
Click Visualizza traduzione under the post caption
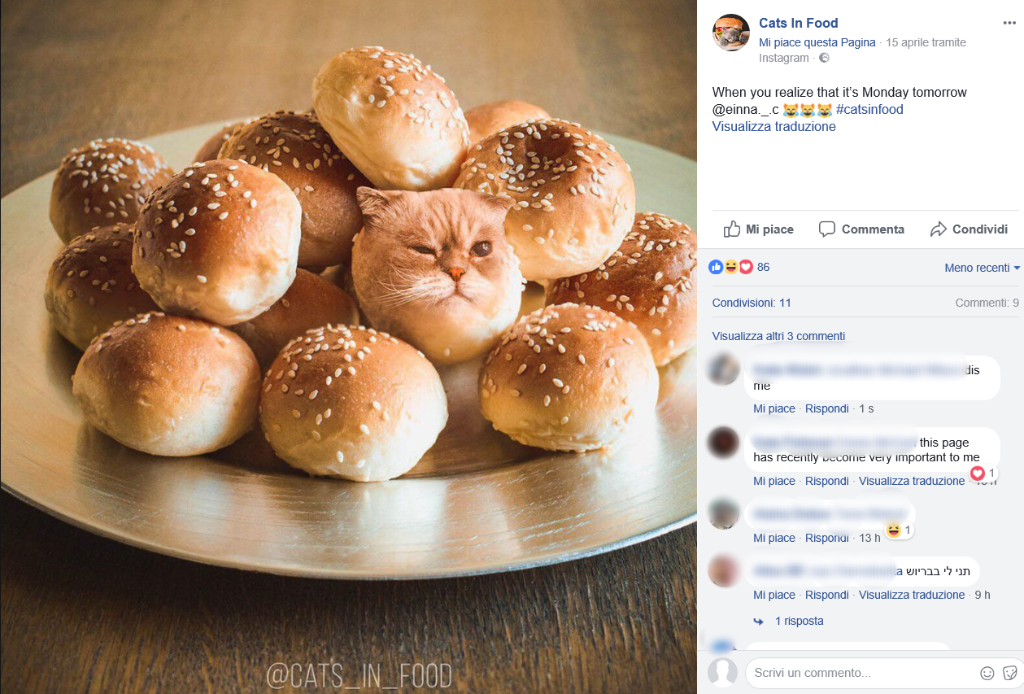[773, 127]
